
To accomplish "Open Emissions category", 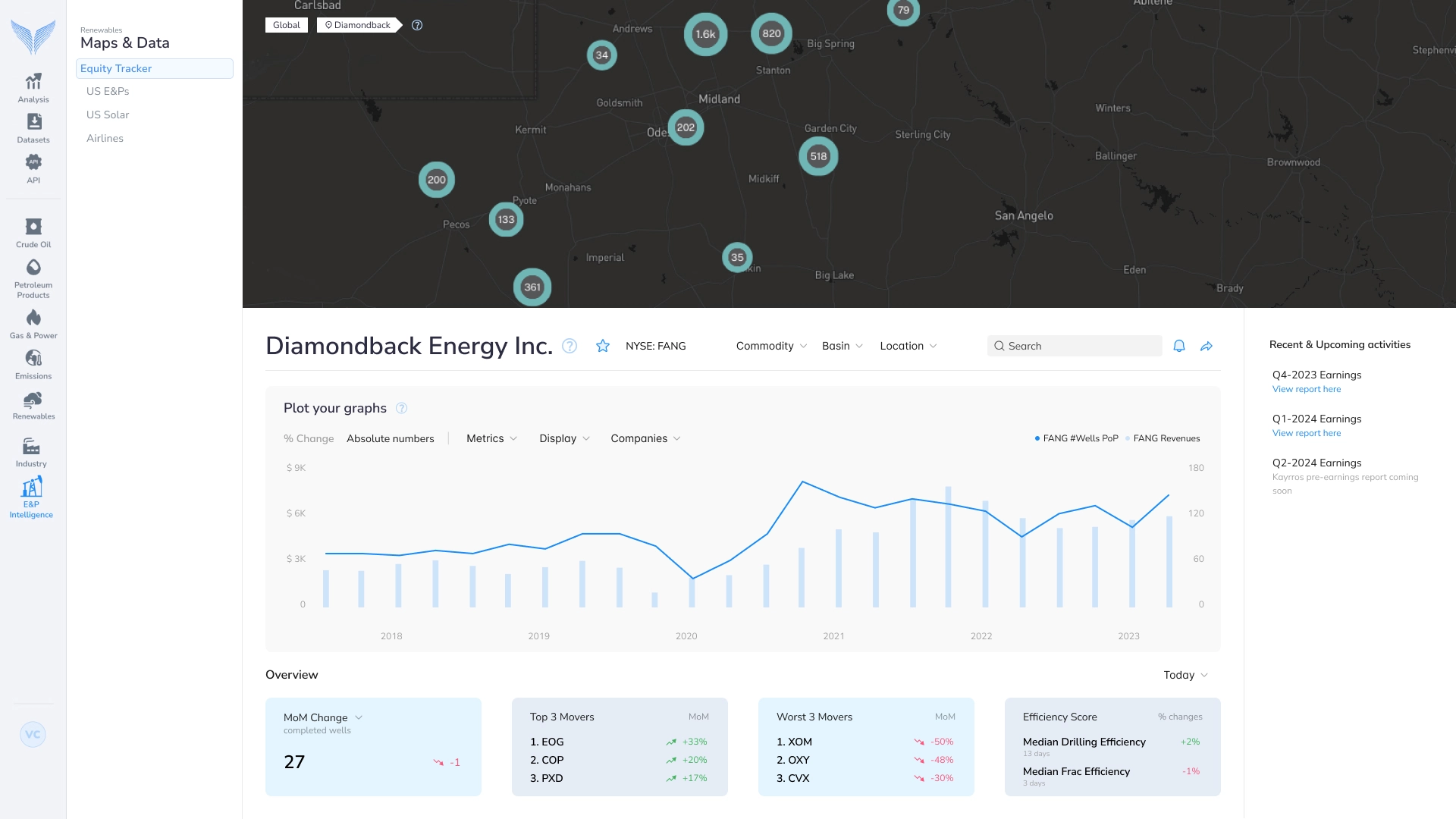I will (x=33, y=364).
